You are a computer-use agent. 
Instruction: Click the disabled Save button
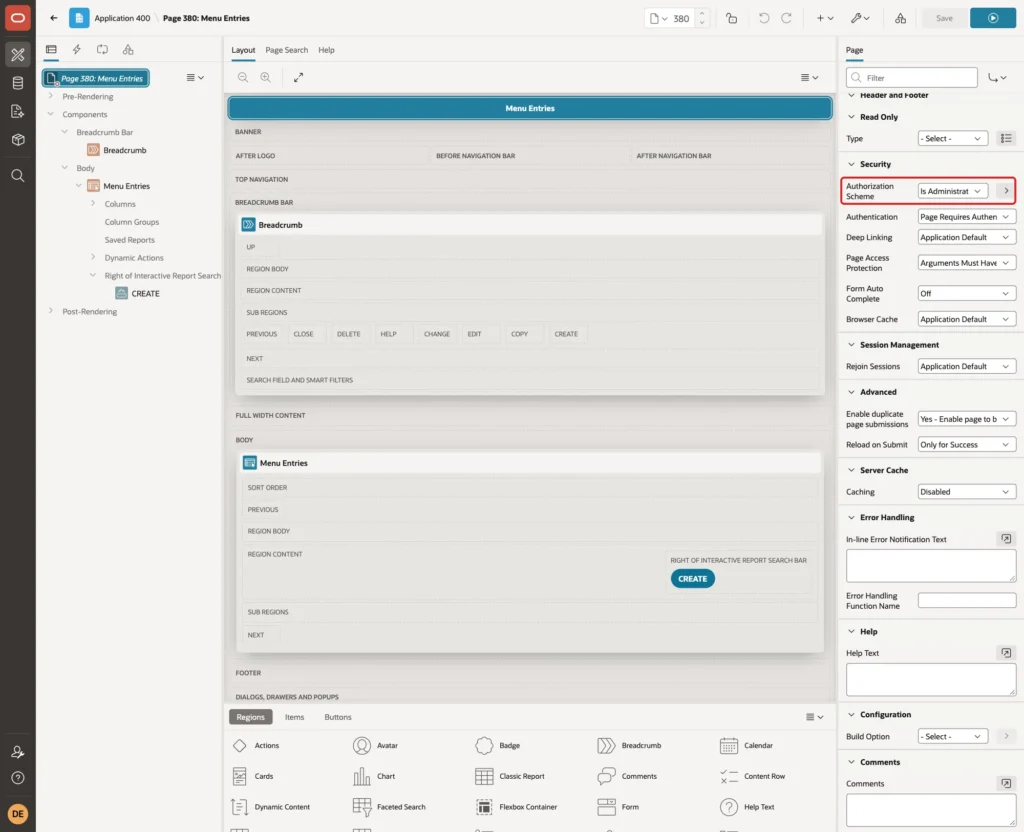coord(944,18)
